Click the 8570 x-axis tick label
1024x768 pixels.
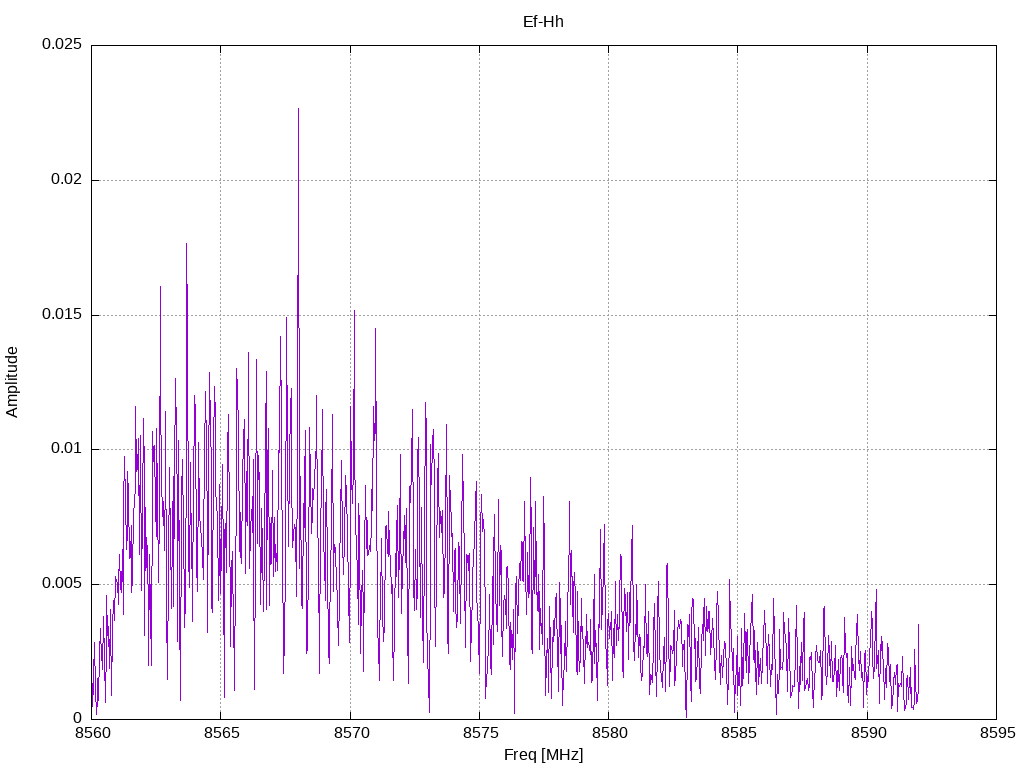pos(351,733)
